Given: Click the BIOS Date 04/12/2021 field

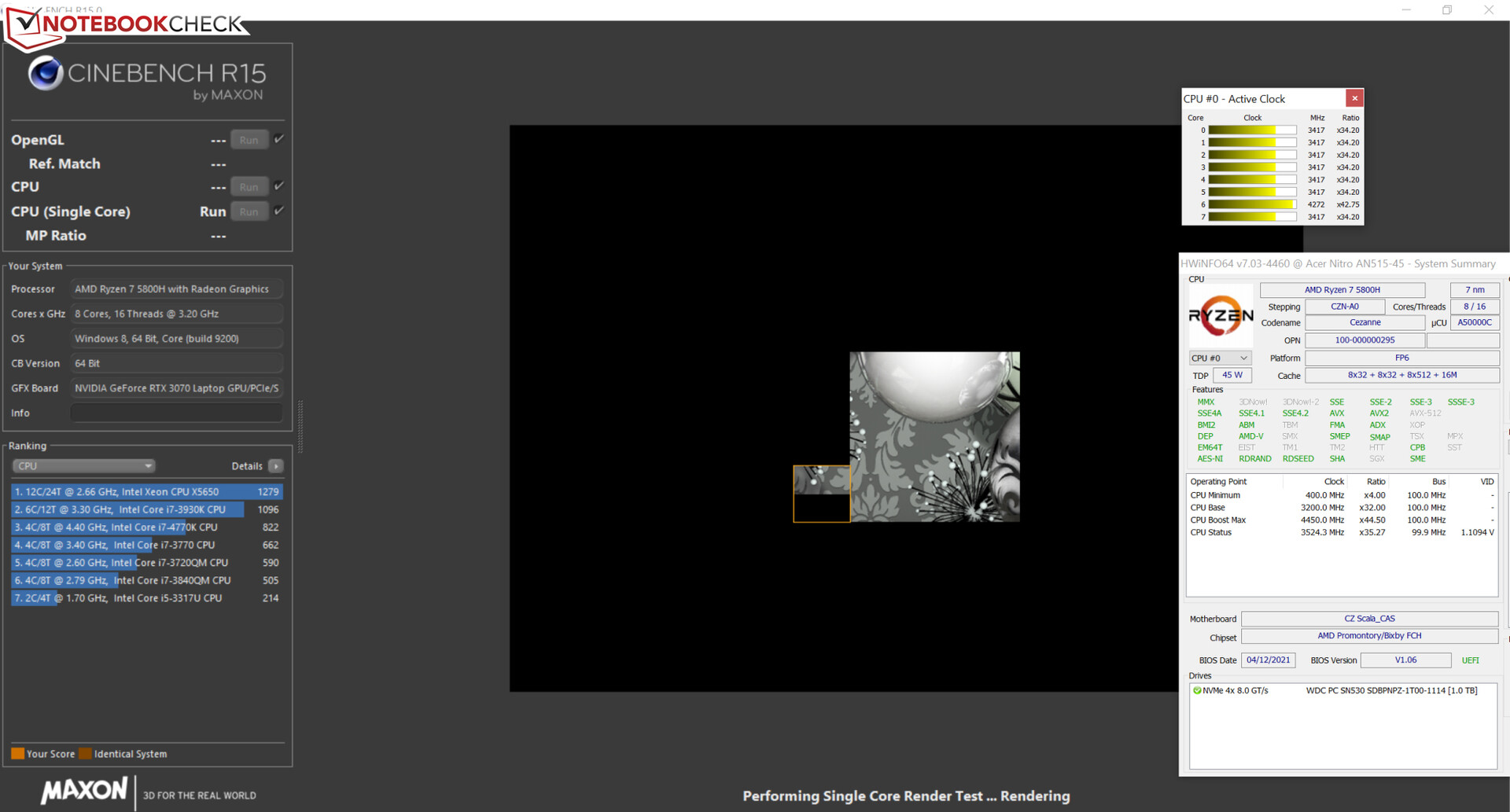Looking at the screenshot, I should [x=1268, y=660].
